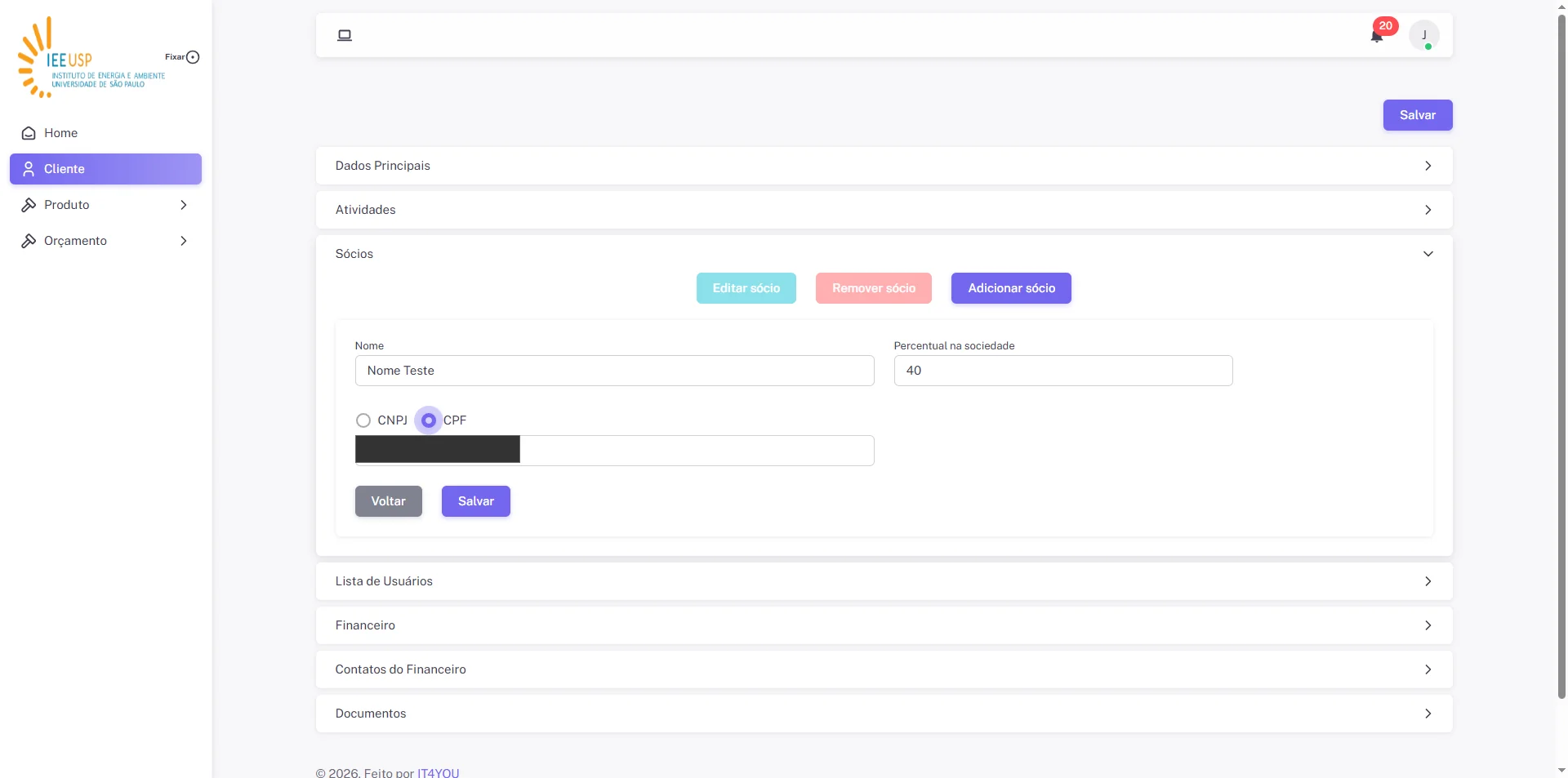Click the IEE USP logo
The image size is (1568, 778).
click(x=91, y=57)
